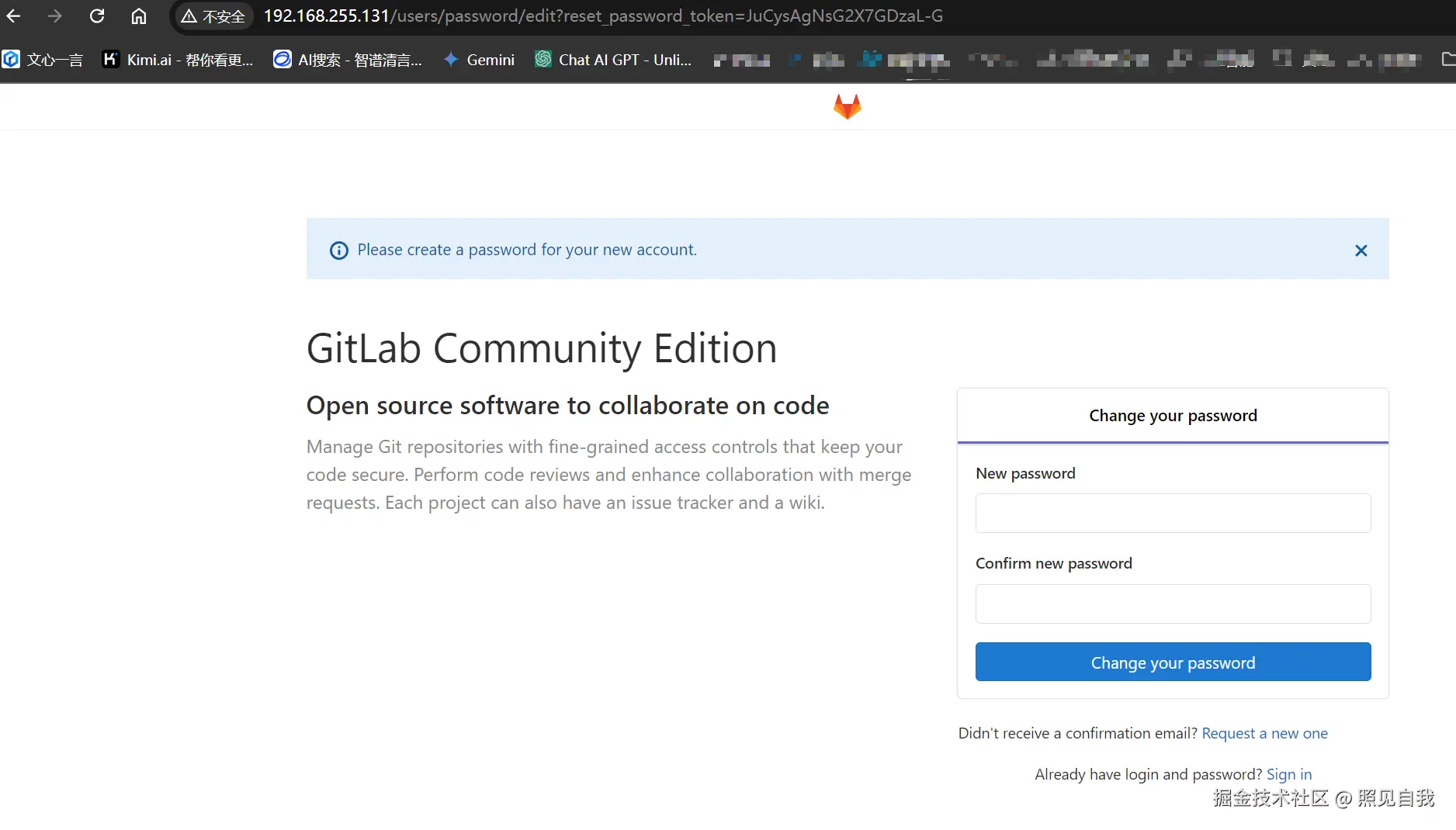This screenshot has height=830, width=1456.
Task: Click the New password label
Action: coord(1025,473)
